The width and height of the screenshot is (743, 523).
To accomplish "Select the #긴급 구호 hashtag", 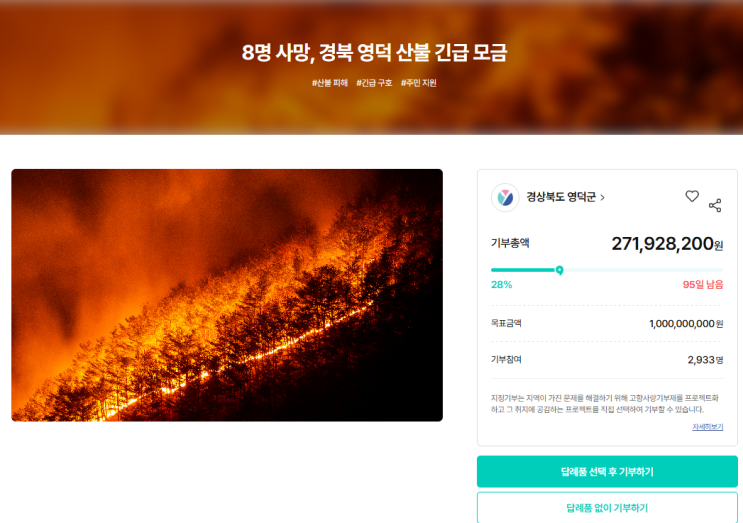I will tap(374, 83).
